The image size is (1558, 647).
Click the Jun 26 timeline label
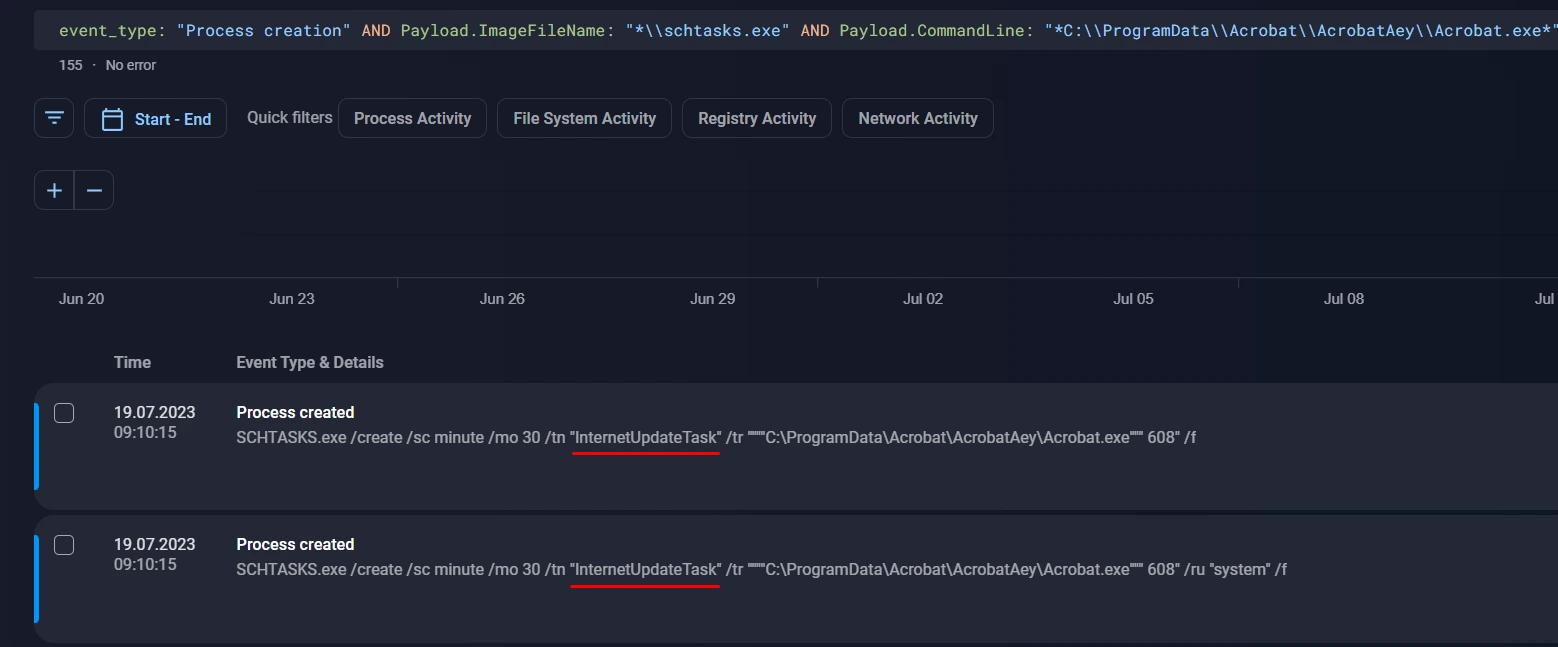tap(502, 298)
